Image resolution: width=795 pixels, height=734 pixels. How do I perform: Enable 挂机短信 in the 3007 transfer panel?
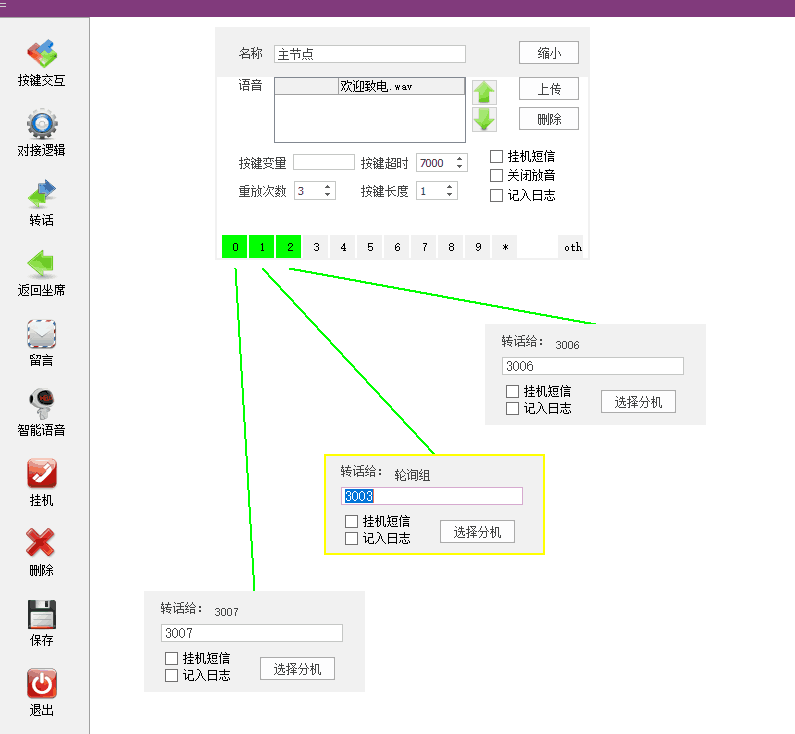point(171,658)
